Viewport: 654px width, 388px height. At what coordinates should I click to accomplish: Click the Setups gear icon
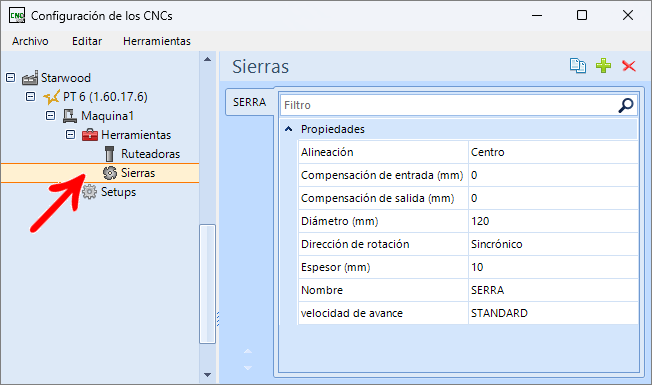pos(89,192)
